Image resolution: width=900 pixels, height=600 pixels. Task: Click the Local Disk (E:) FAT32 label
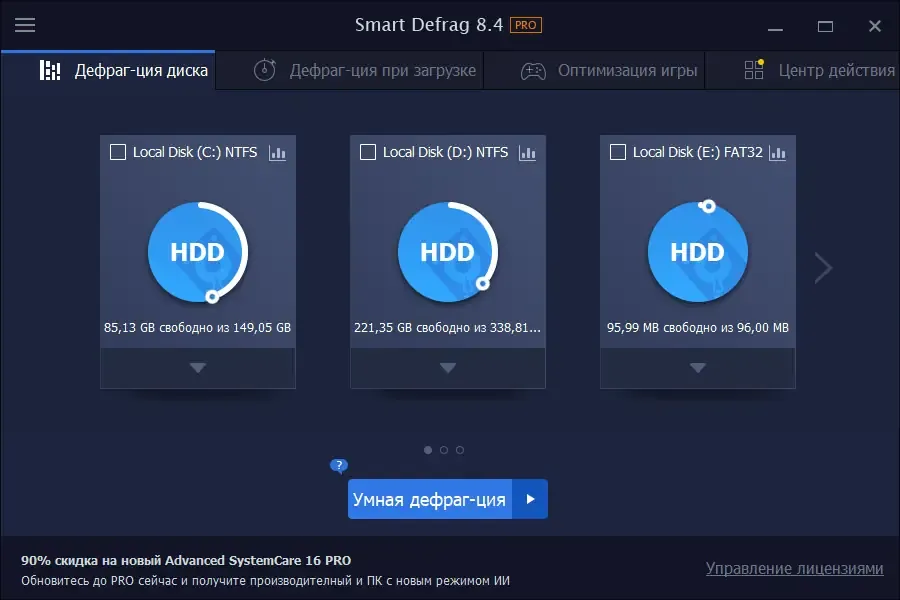click(698, 152)
